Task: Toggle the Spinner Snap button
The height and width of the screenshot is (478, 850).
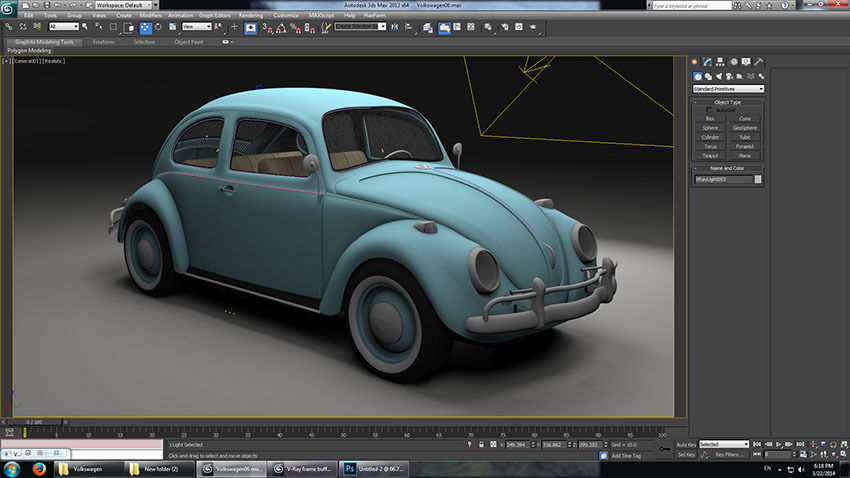Action: coord(310,28)
